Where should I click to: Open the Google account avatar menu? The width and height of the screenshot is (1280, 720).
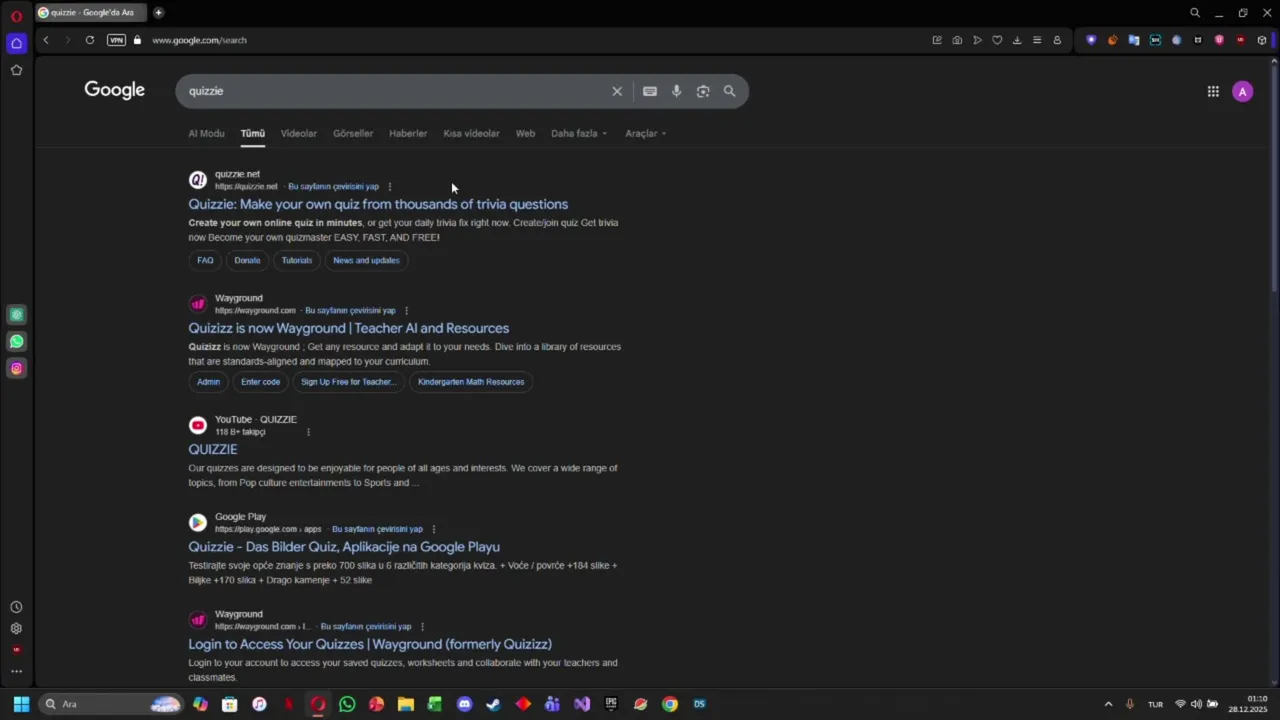click(1243, 91)
